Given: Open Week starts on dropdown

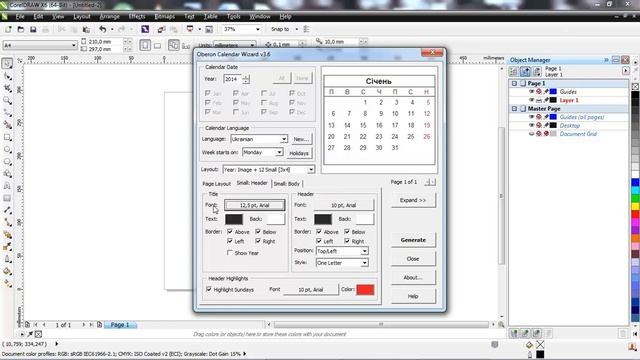Looking at the screenshot, I should tap(279, 152).
